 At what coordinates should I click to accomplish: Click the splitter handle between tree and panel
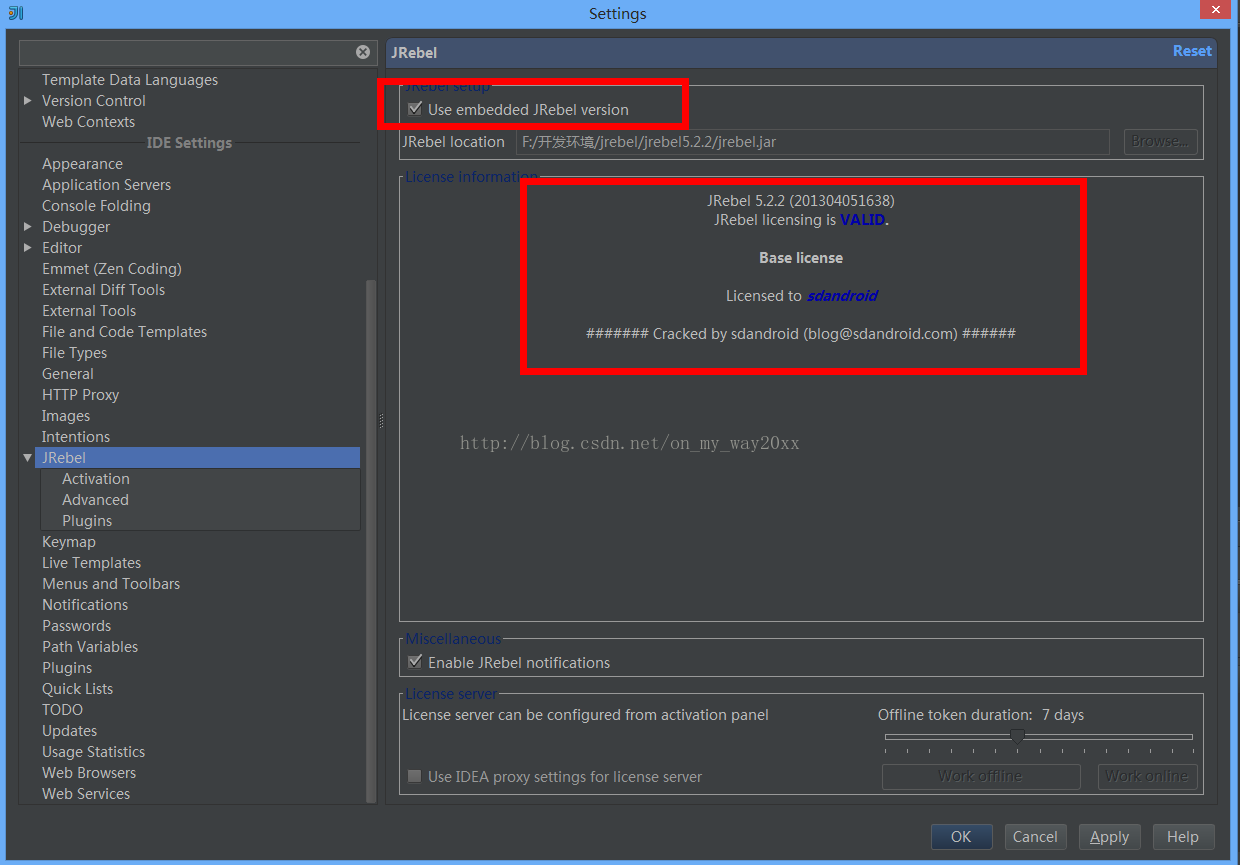point(381,422)
